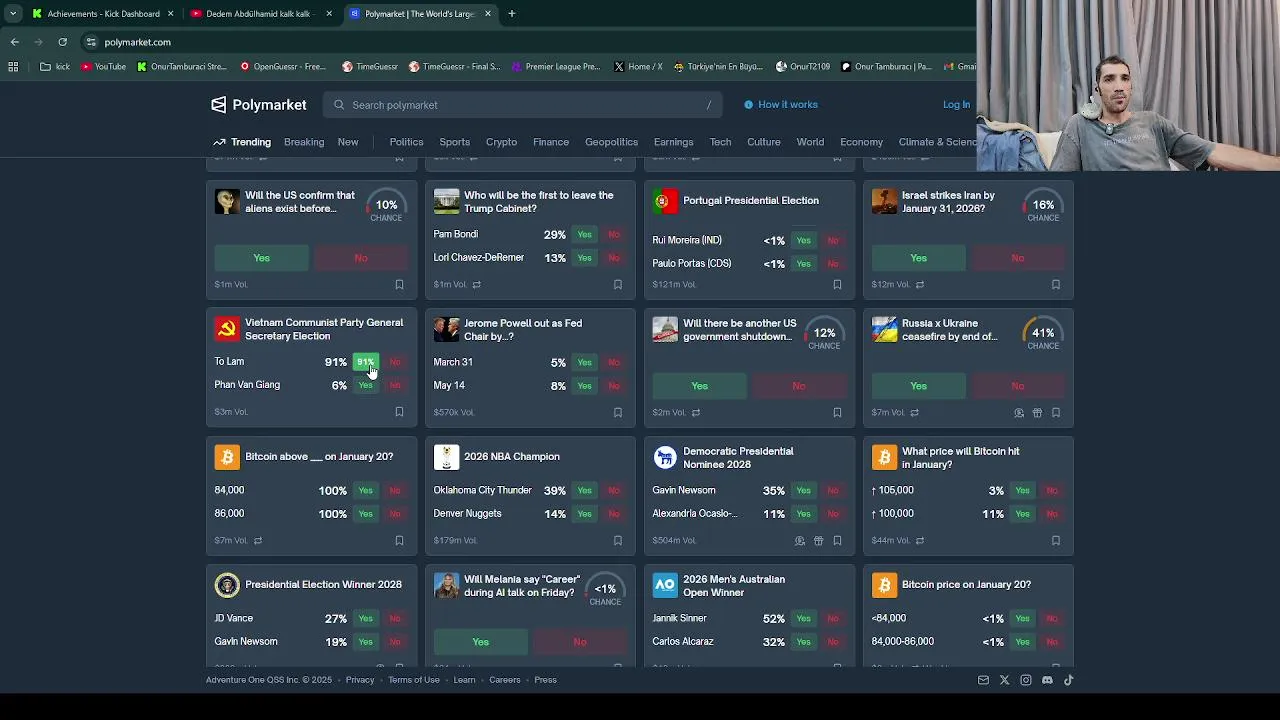The height and width of the screenshot is (720, 1280).
Task: Click gift icon on Russia x Ukraine card
Action: [x=1037, y=412]
